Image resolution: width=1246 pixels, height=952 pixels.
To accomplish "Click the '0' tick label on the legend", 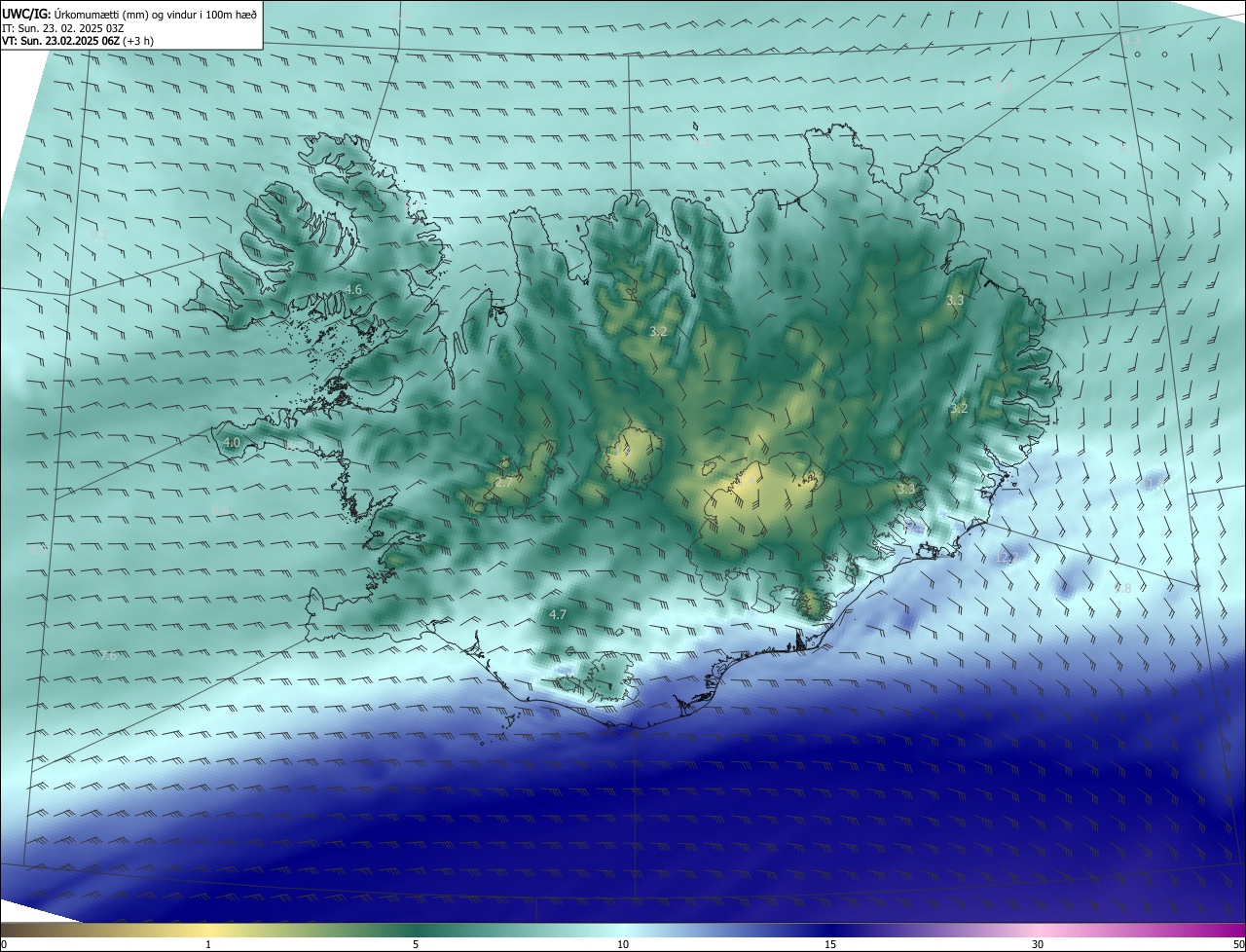I will tap(4, 944).
